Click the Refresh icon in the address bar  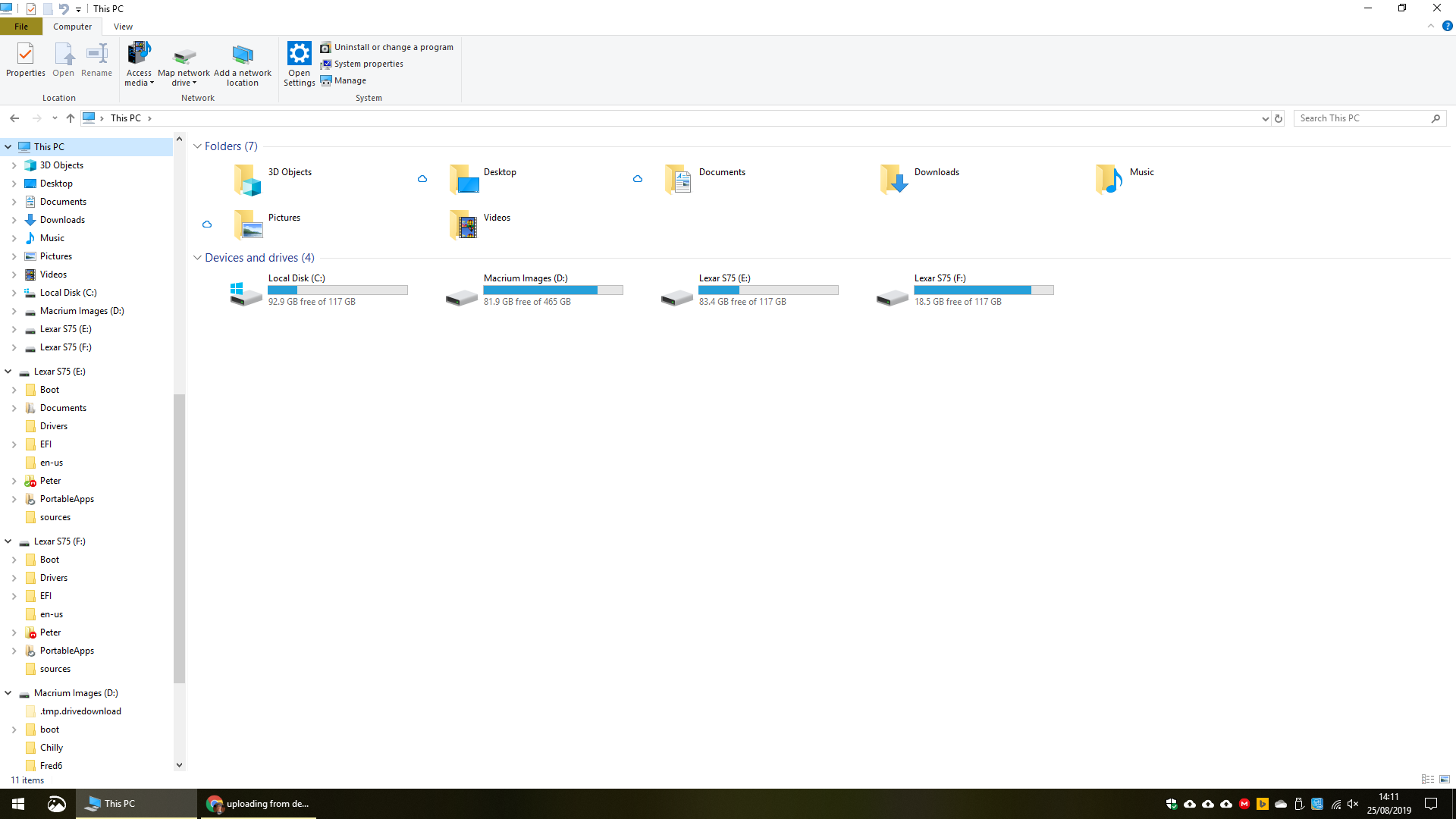(x=1279, y=118)
